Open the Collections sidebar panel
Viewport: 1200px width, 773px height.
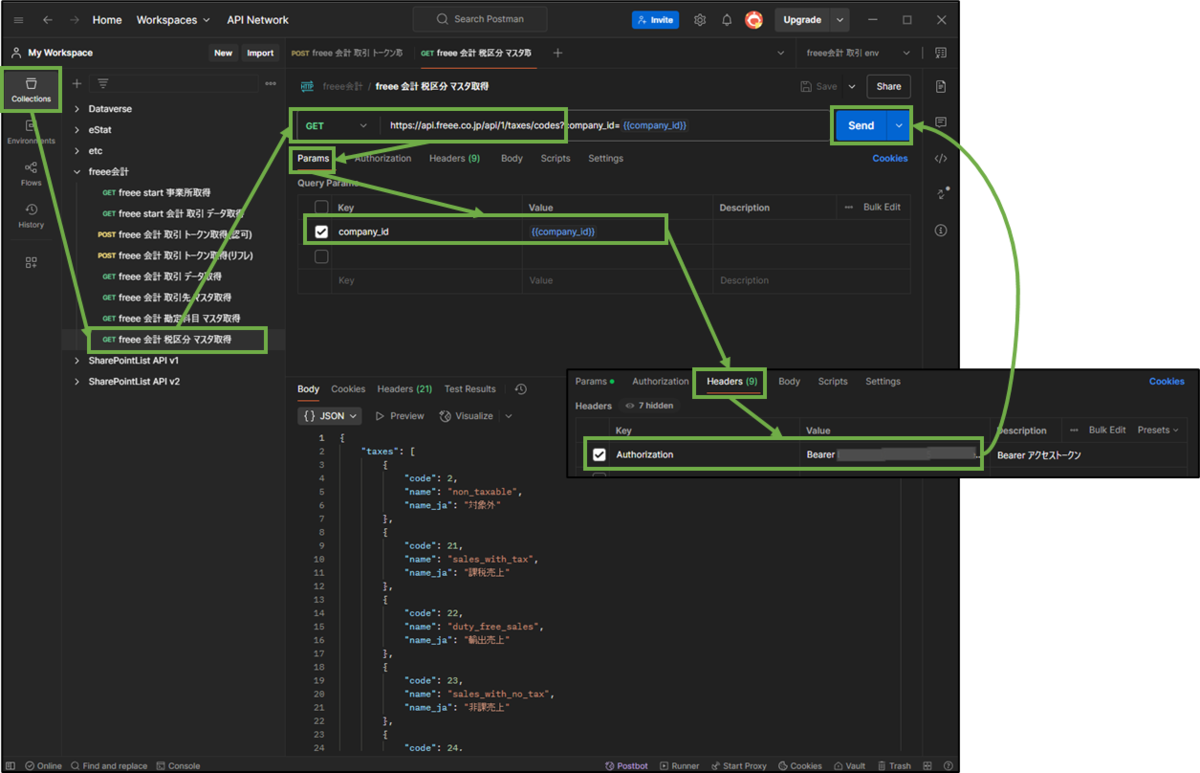point(31,90)
